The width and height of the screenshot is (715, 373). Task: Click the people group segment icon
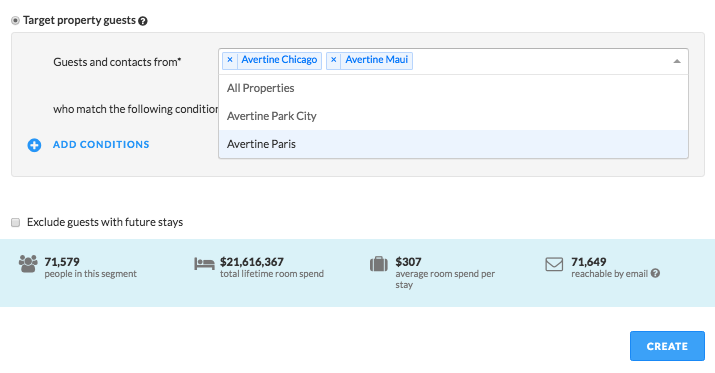(28, 264)
